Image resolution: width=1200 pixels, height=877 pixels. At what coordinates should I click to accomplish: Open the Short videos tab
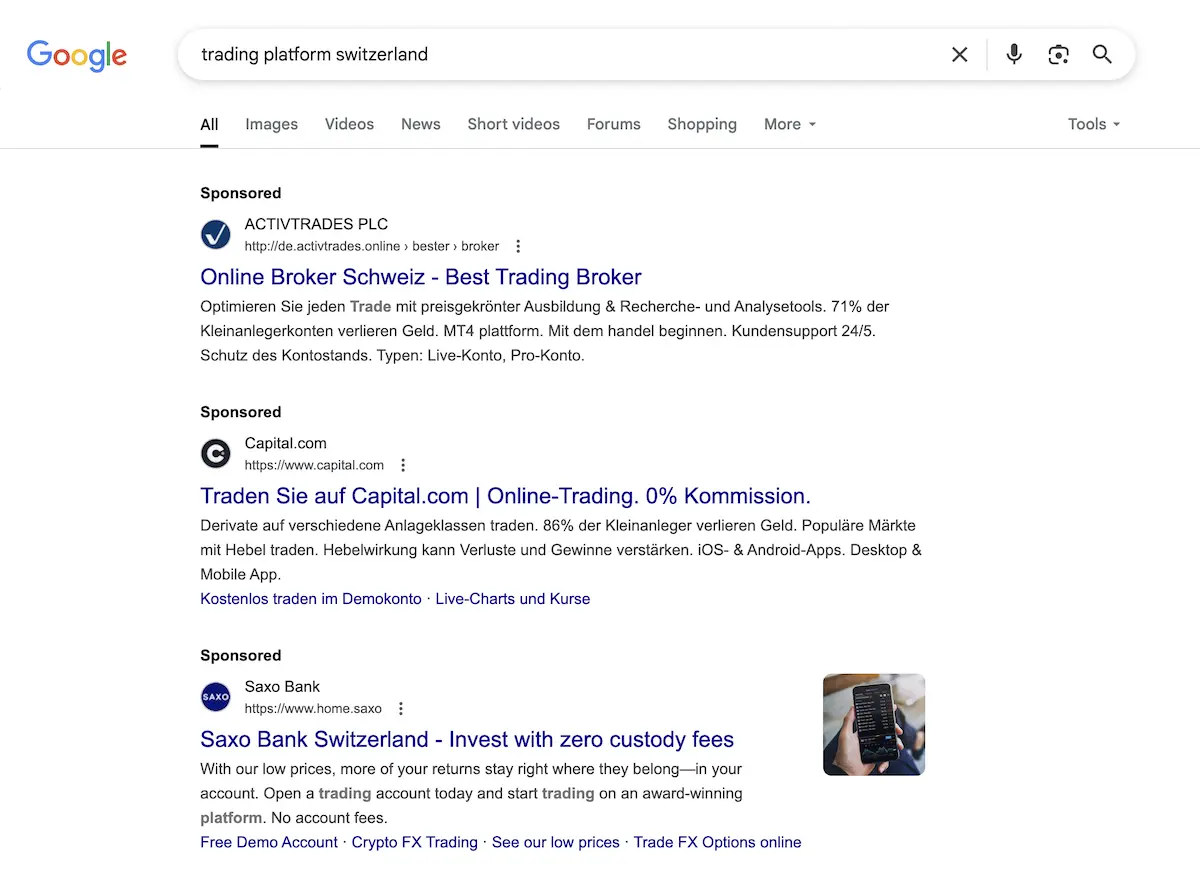pos(514,124)
